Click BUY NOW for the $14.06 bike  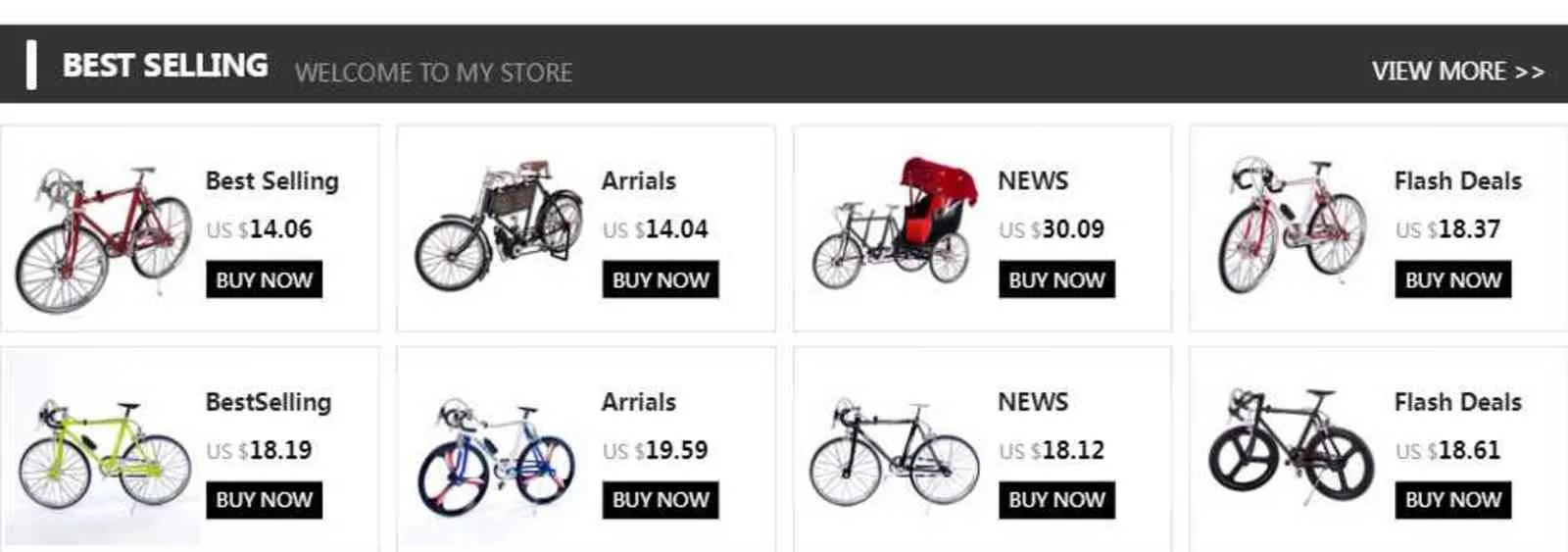pos(264,279)
